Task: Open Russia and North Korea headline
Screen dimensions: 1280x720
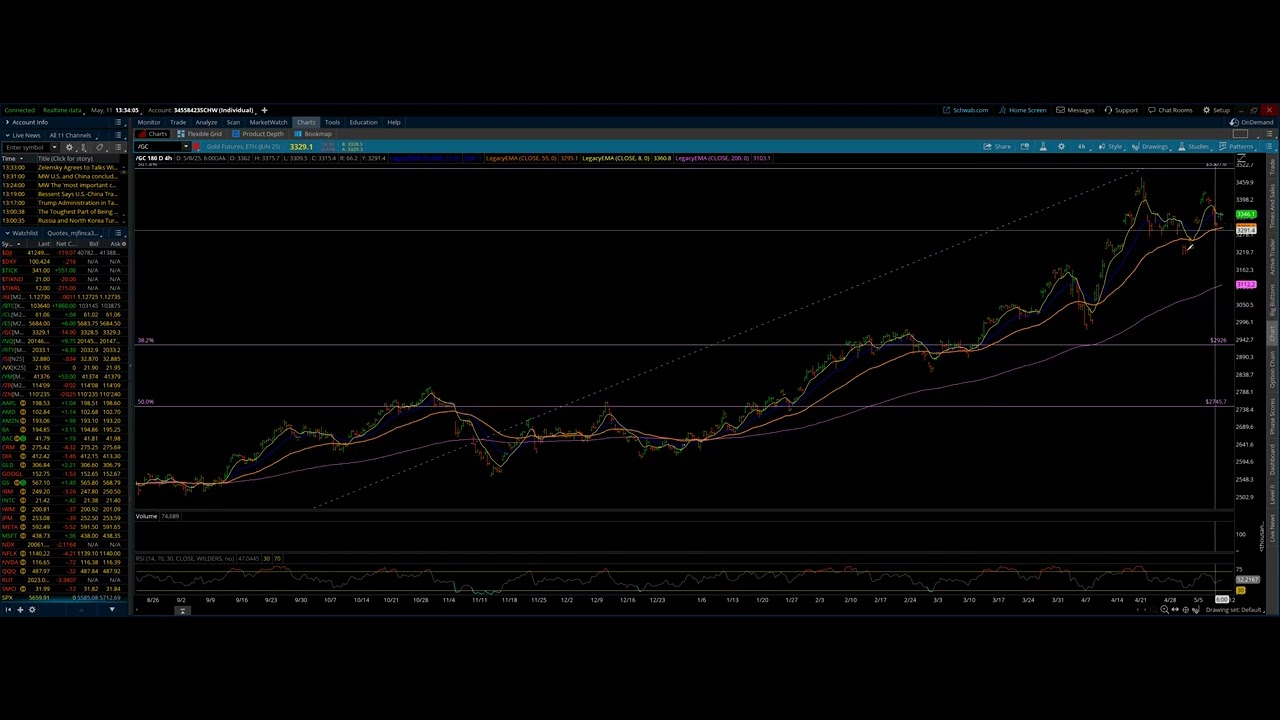Action: 77,220
